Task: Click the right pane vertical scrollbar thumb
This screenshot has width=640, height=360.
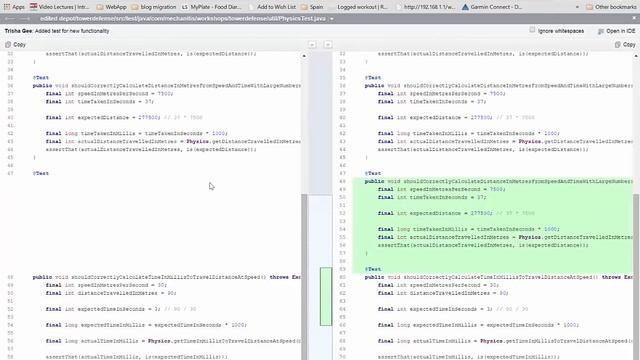Action: [x=636, y=277]
